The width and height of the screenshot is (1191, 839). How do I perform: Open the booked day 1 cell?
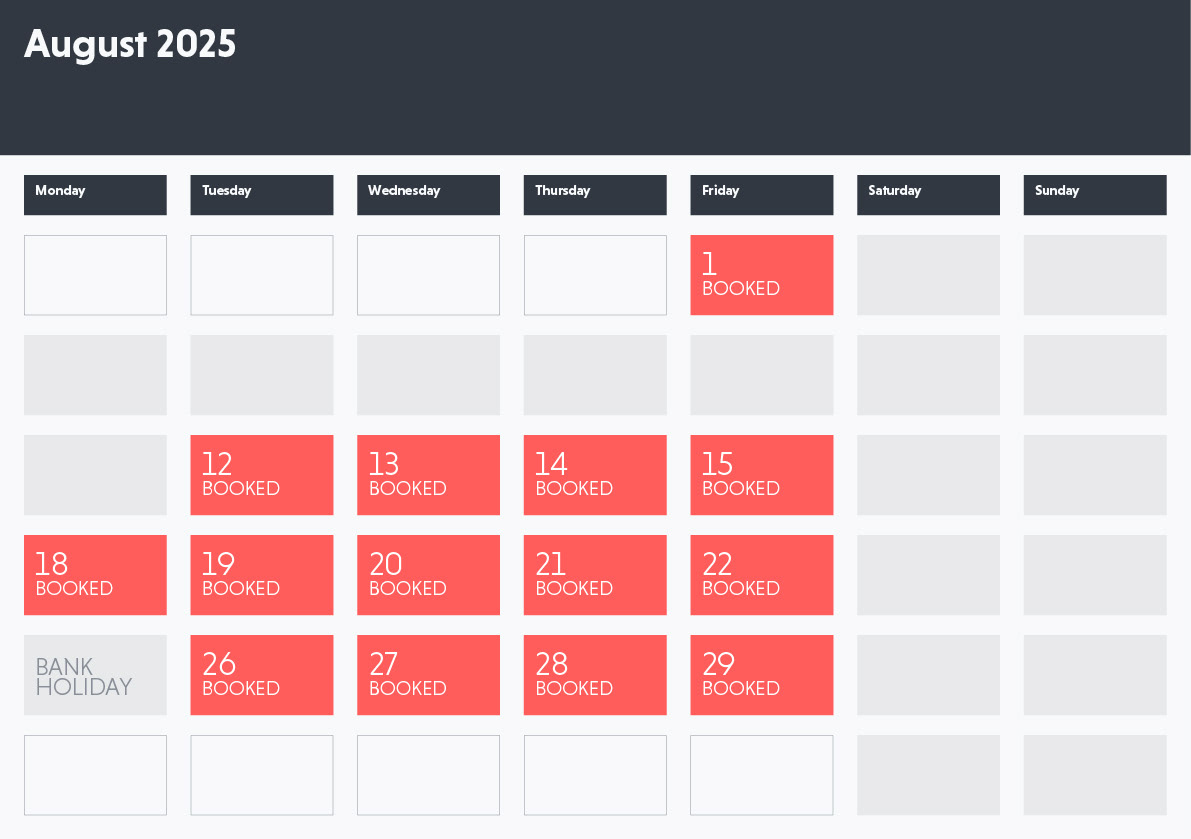[x=761, y=275]
